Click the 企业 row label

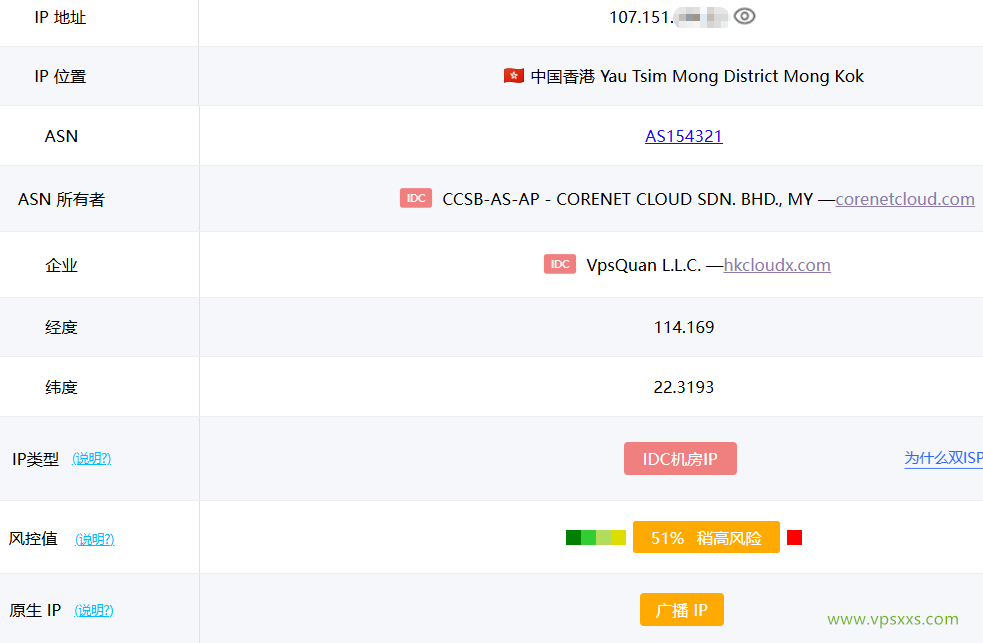(x=61, y=265)
